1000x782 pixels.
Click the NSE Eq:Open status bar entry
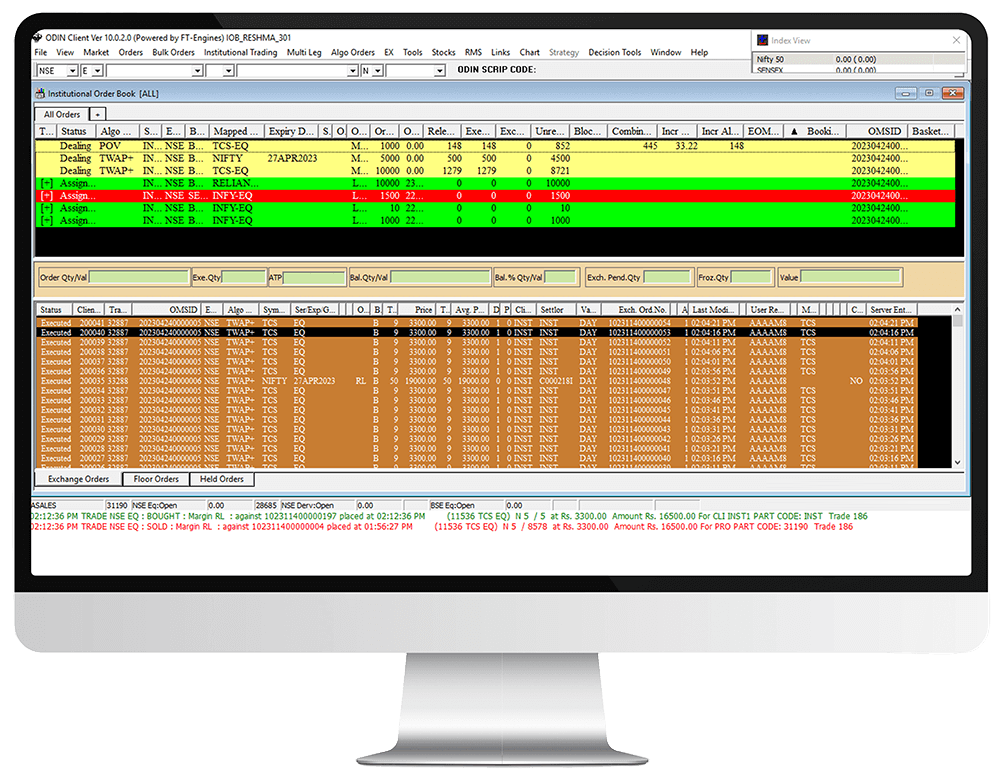point(168,505)
